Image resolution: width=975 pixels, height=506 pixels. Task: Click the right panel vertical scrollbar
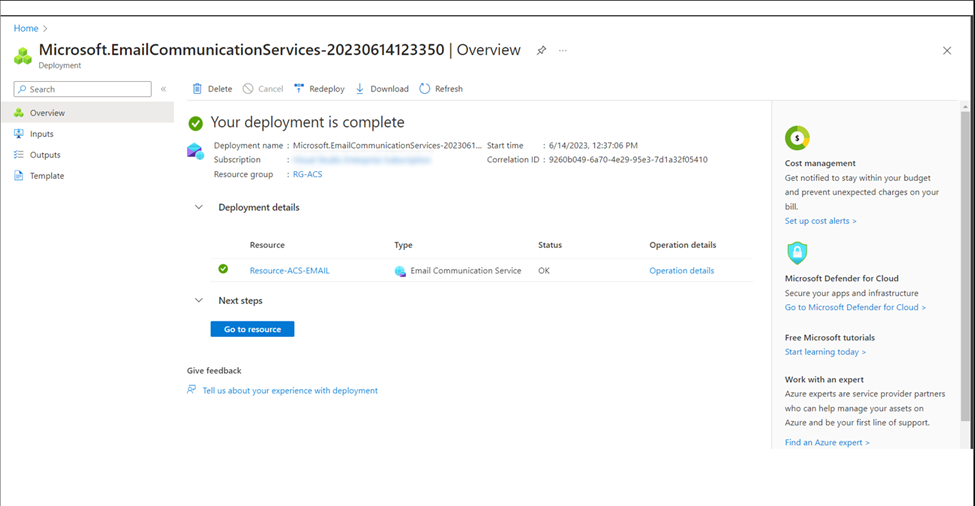point(964,267)
